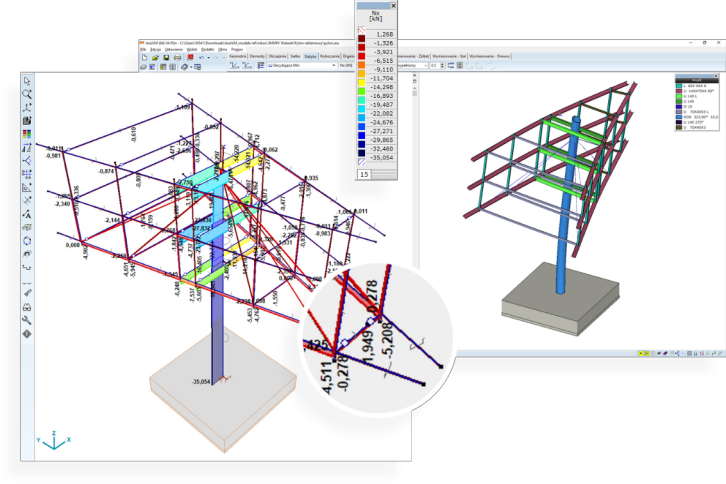Open the Plik menu
This screenshot has height=484, width=726.
144,49
